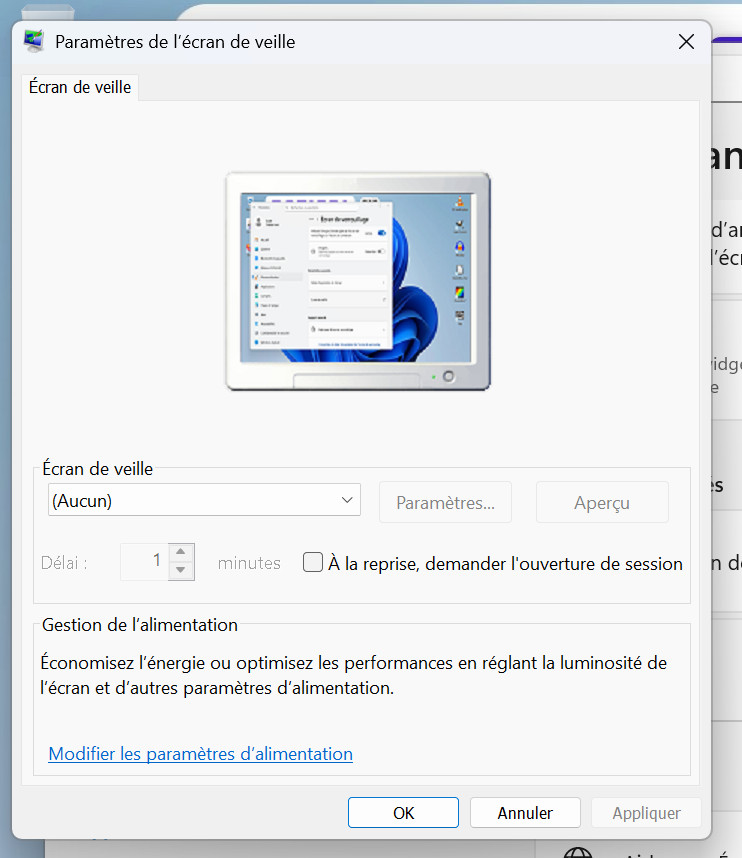Click the screen saver icon in the title bar
Screen dimensions: 742x858
(34, 42)
